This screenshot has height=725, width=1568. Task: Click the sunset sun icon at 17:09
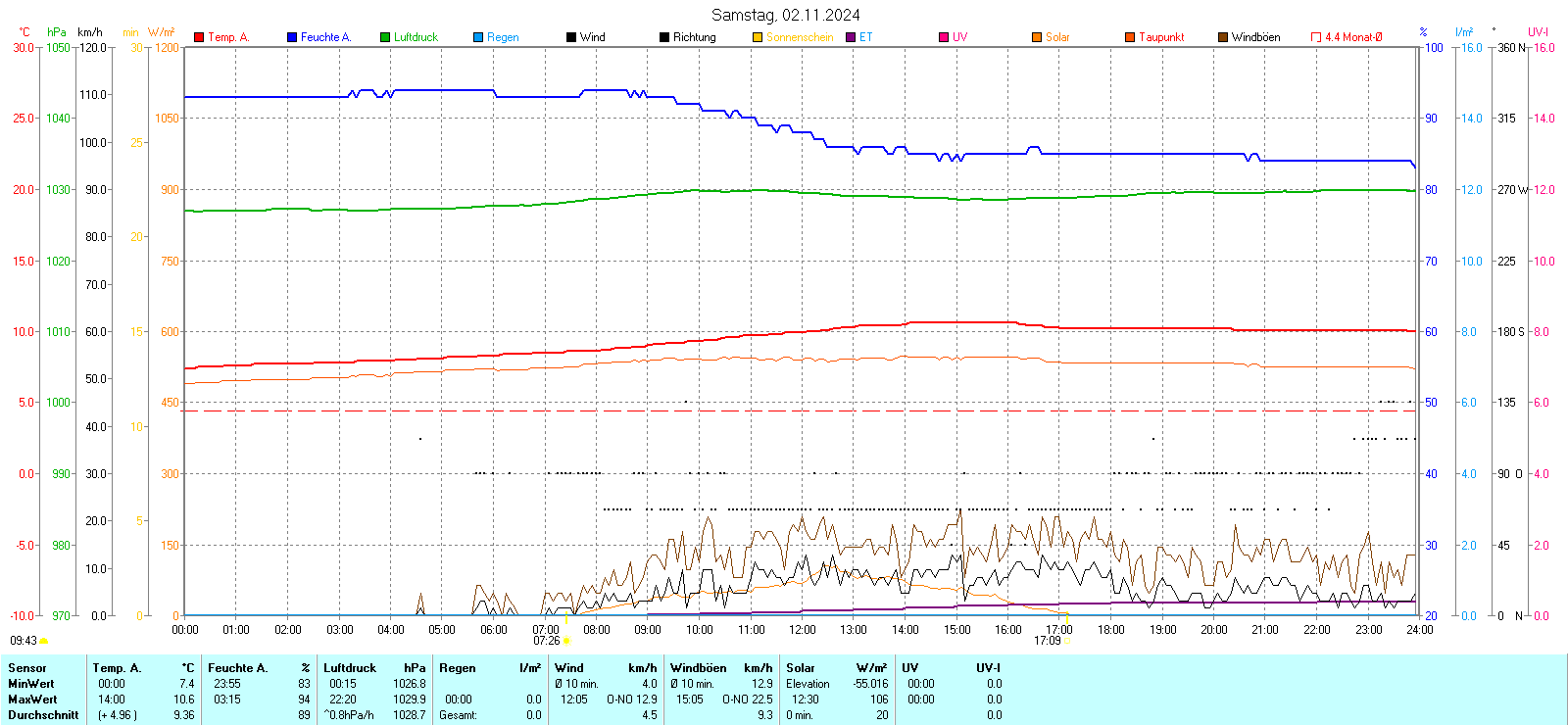1067,641
